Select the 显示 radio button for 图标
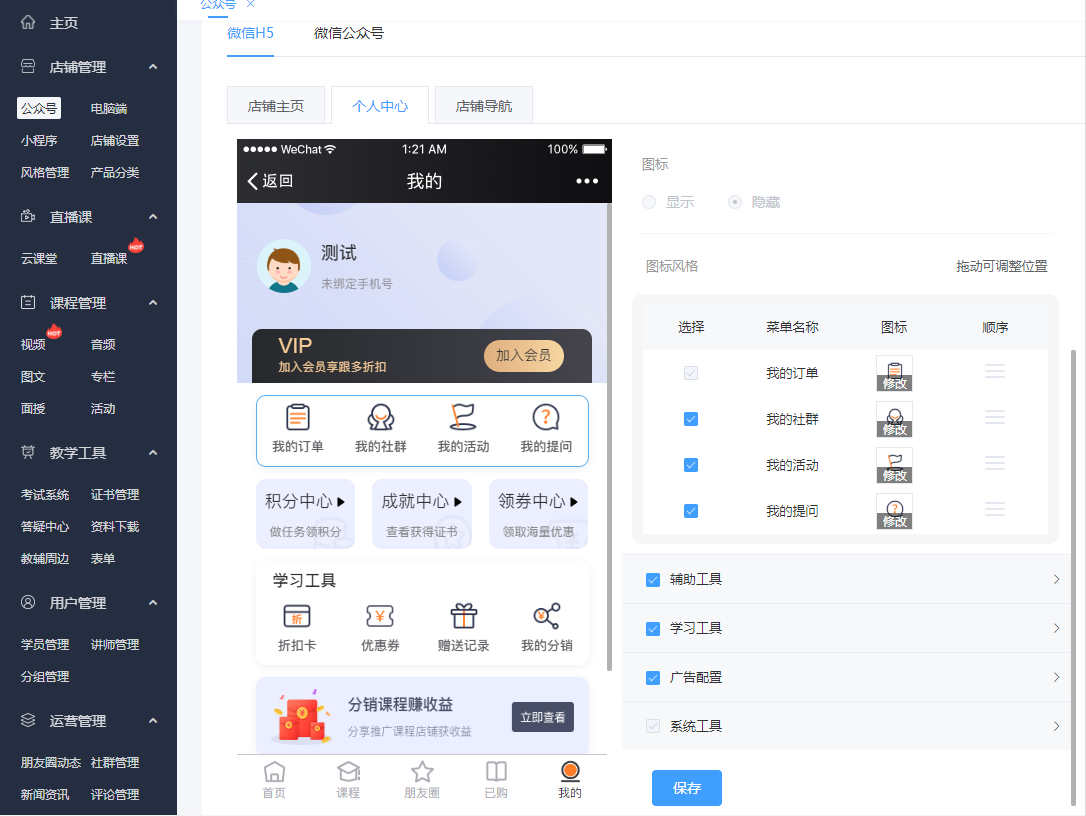 pyautogui.click(x=650, y=202)
